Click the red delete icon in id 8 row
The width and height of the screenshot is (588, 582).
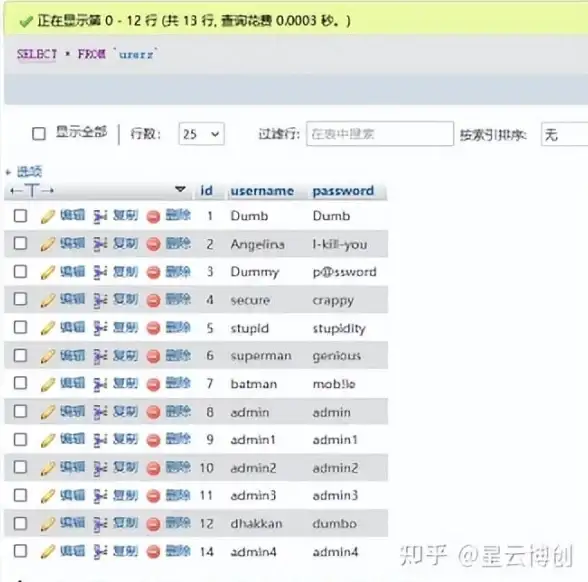click(x=153, y=412)
